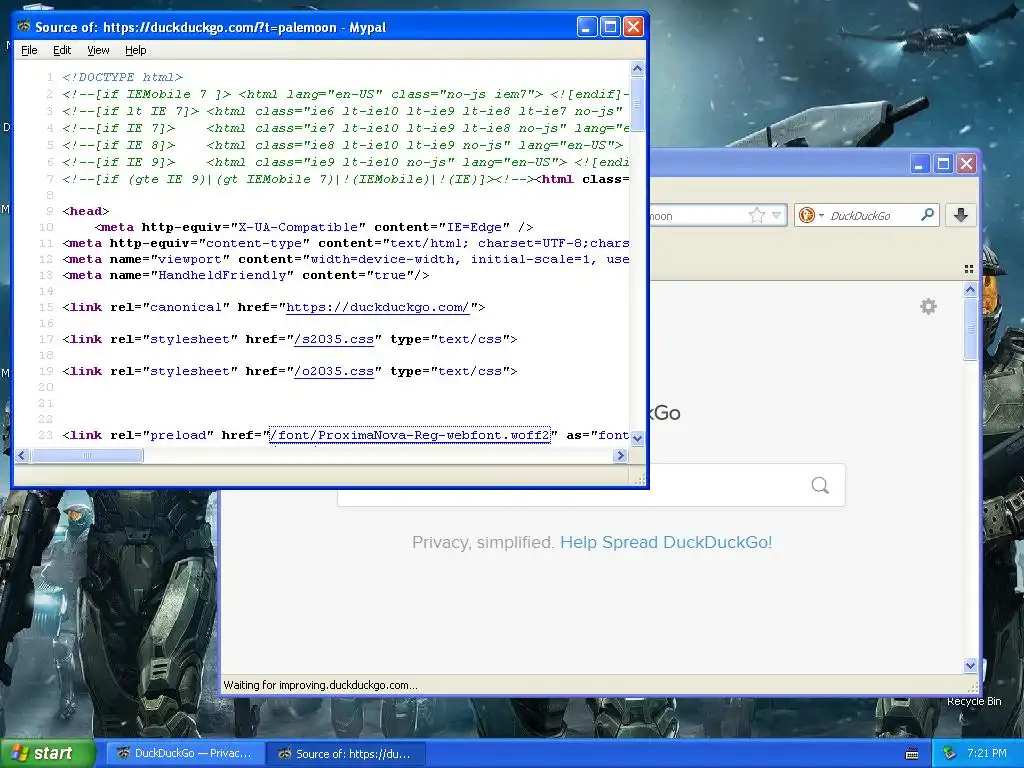
Task: Bookmark page with the star icon
Action: (756, 216)
